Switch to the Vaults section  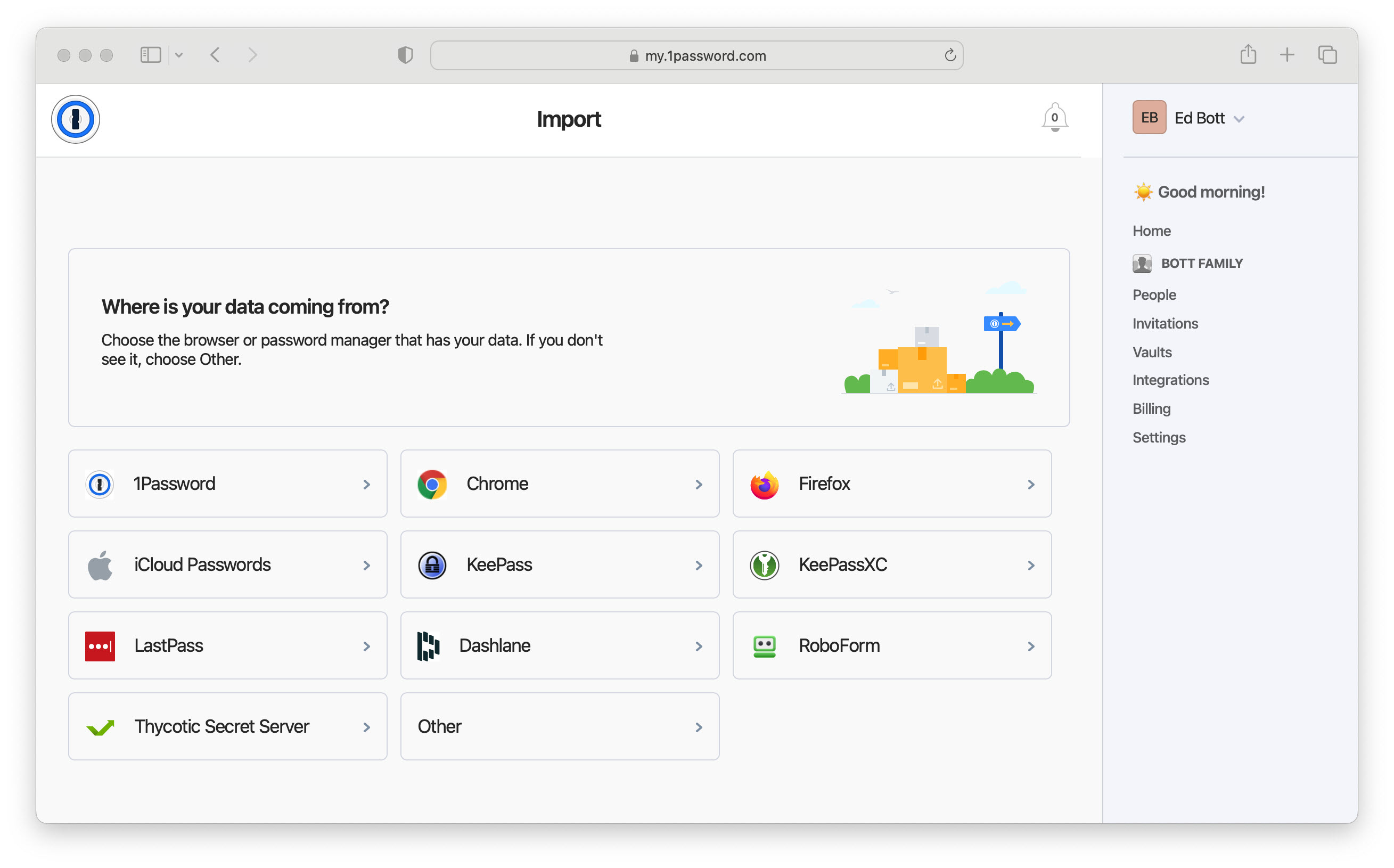(1152, 352)
